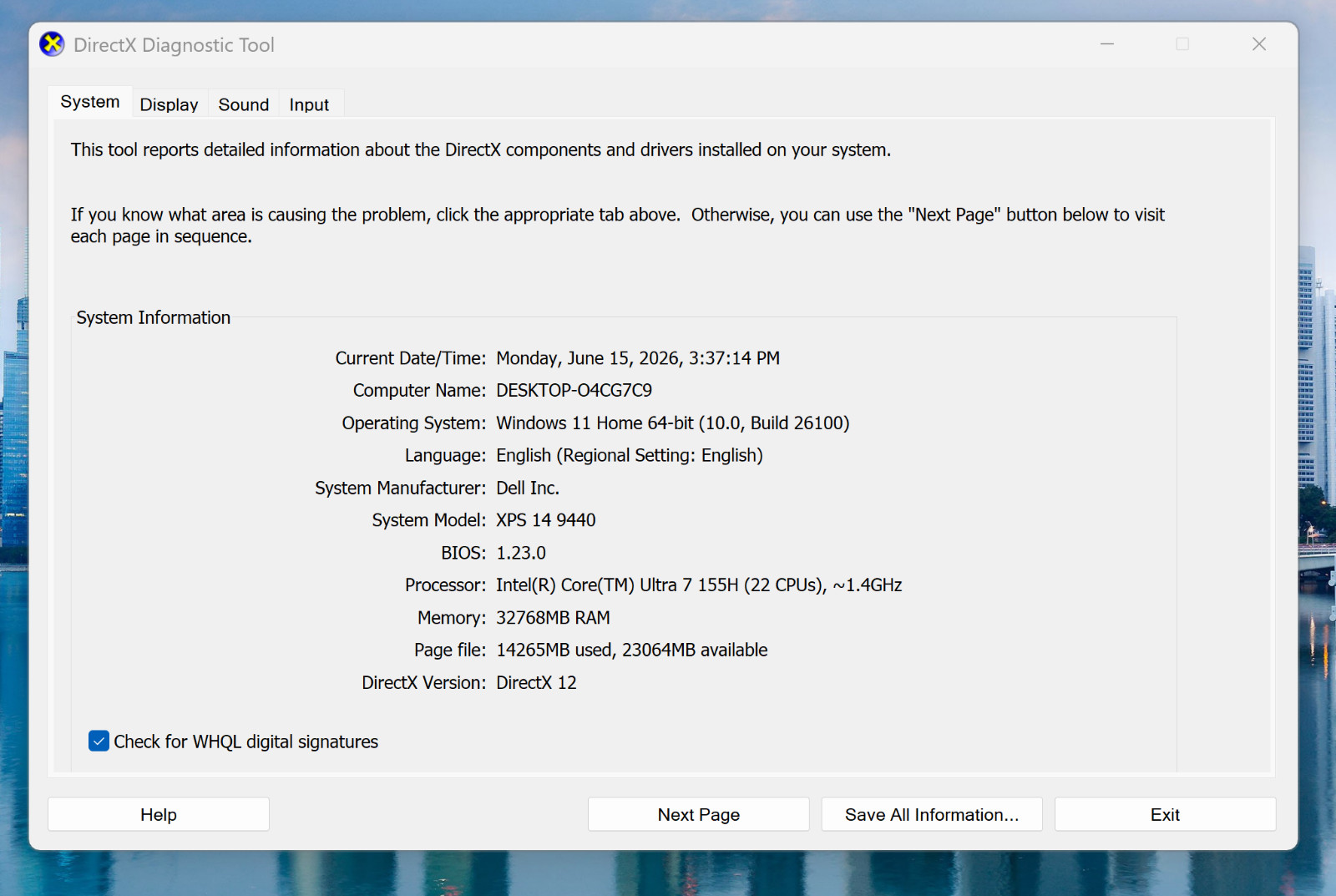Click the Page file label

coord(450,650)
